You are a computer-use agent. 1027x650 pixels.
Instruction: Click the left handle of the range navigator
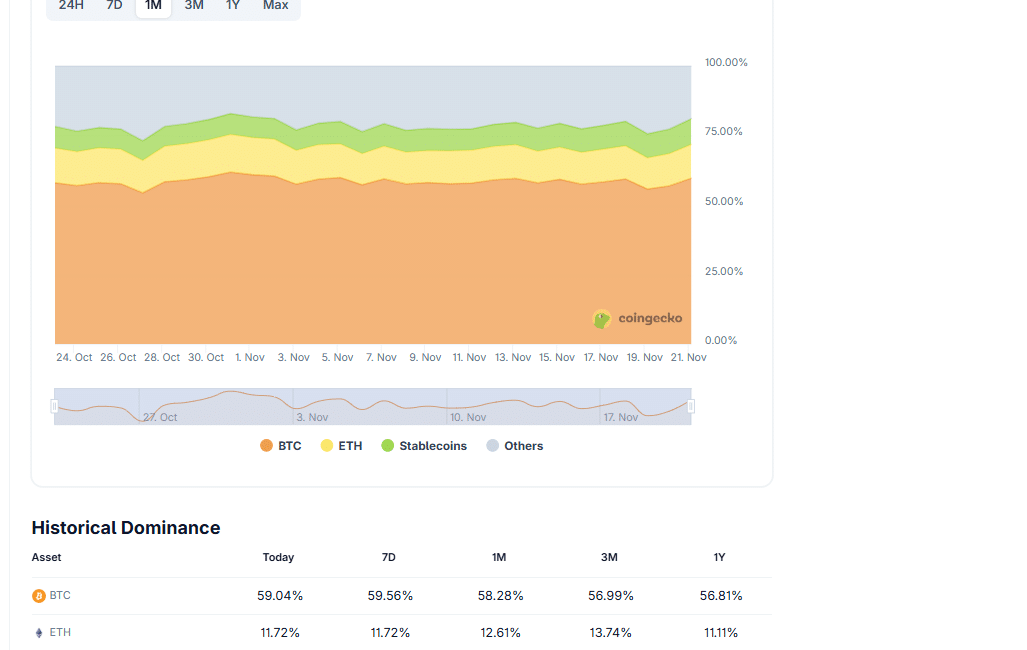tap(54, 406)
